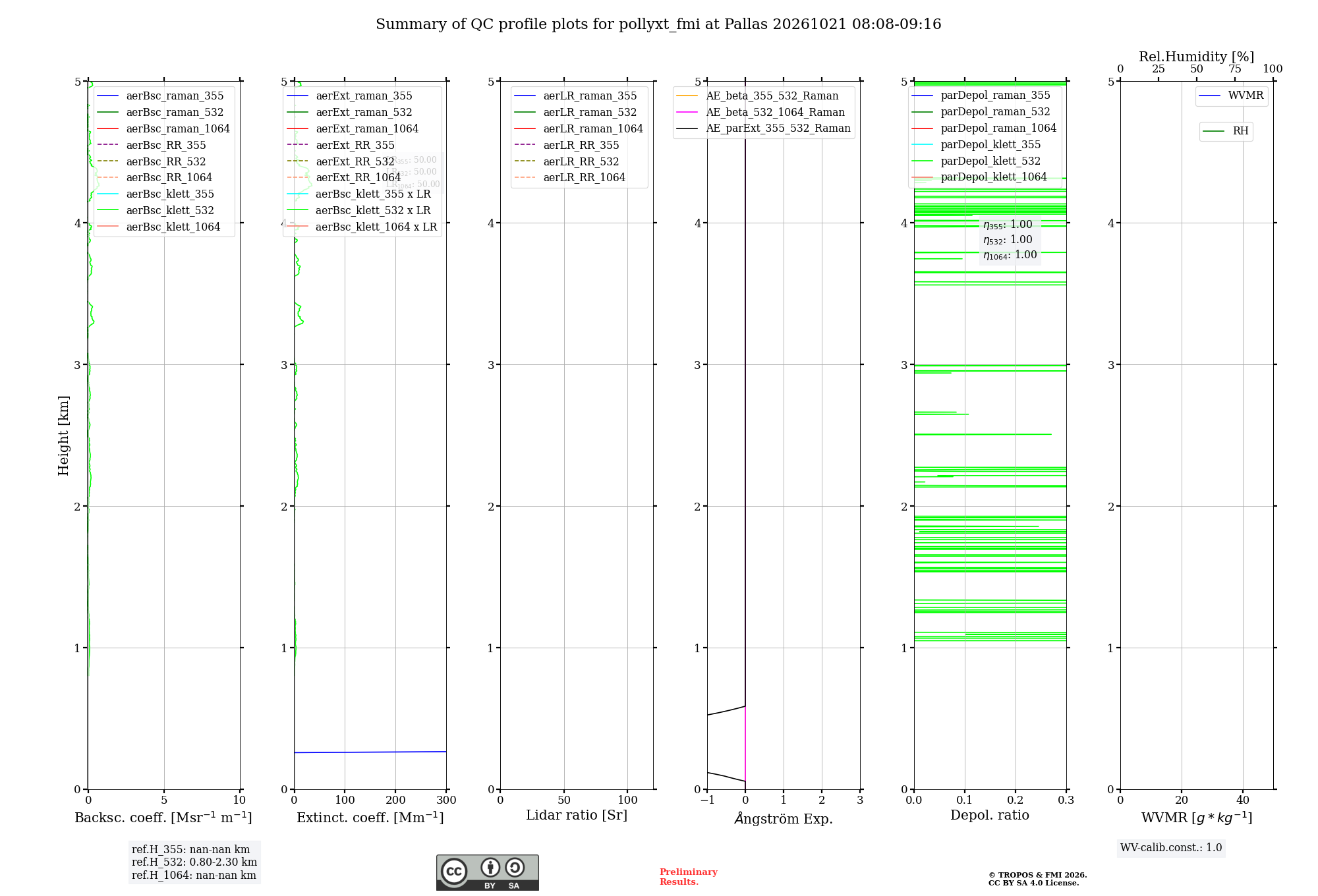1318x896 pixels.
Task: Click the 'η1064: 1.00' annotation
Action: point(1010,255)
